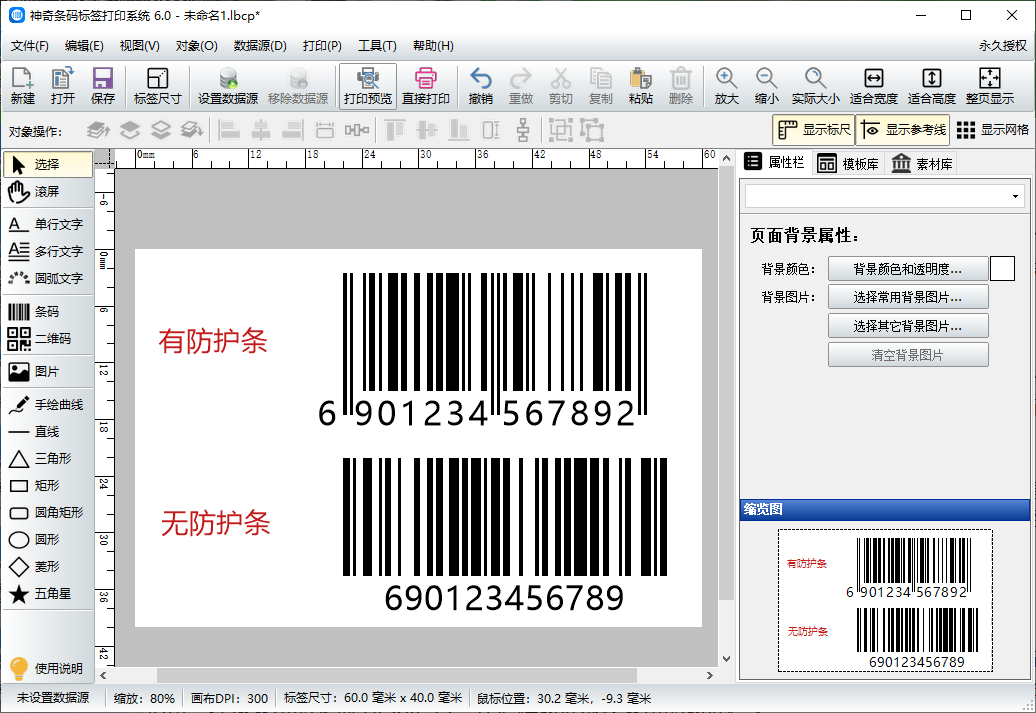Select the 多行文字 multi-line text tool
The image size is (1036, 713).
[48, 252]
